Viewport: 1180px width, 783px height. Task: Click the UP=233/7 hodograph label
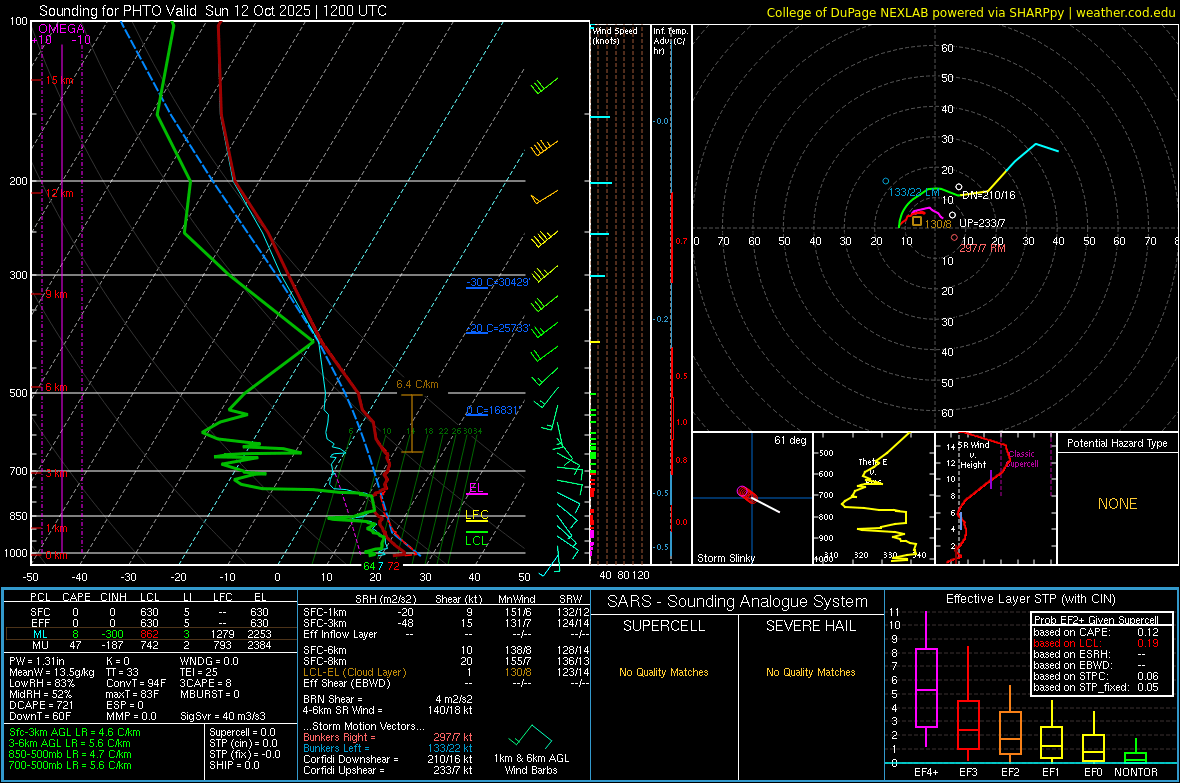(x=982, y=224)
